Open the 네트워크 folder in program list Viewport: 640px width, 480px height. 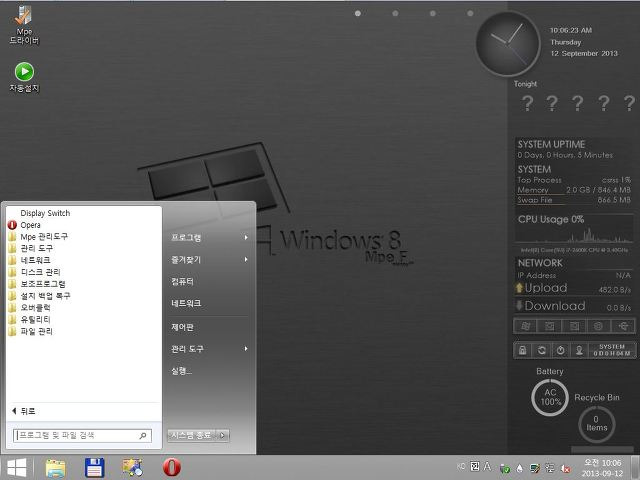29,260
